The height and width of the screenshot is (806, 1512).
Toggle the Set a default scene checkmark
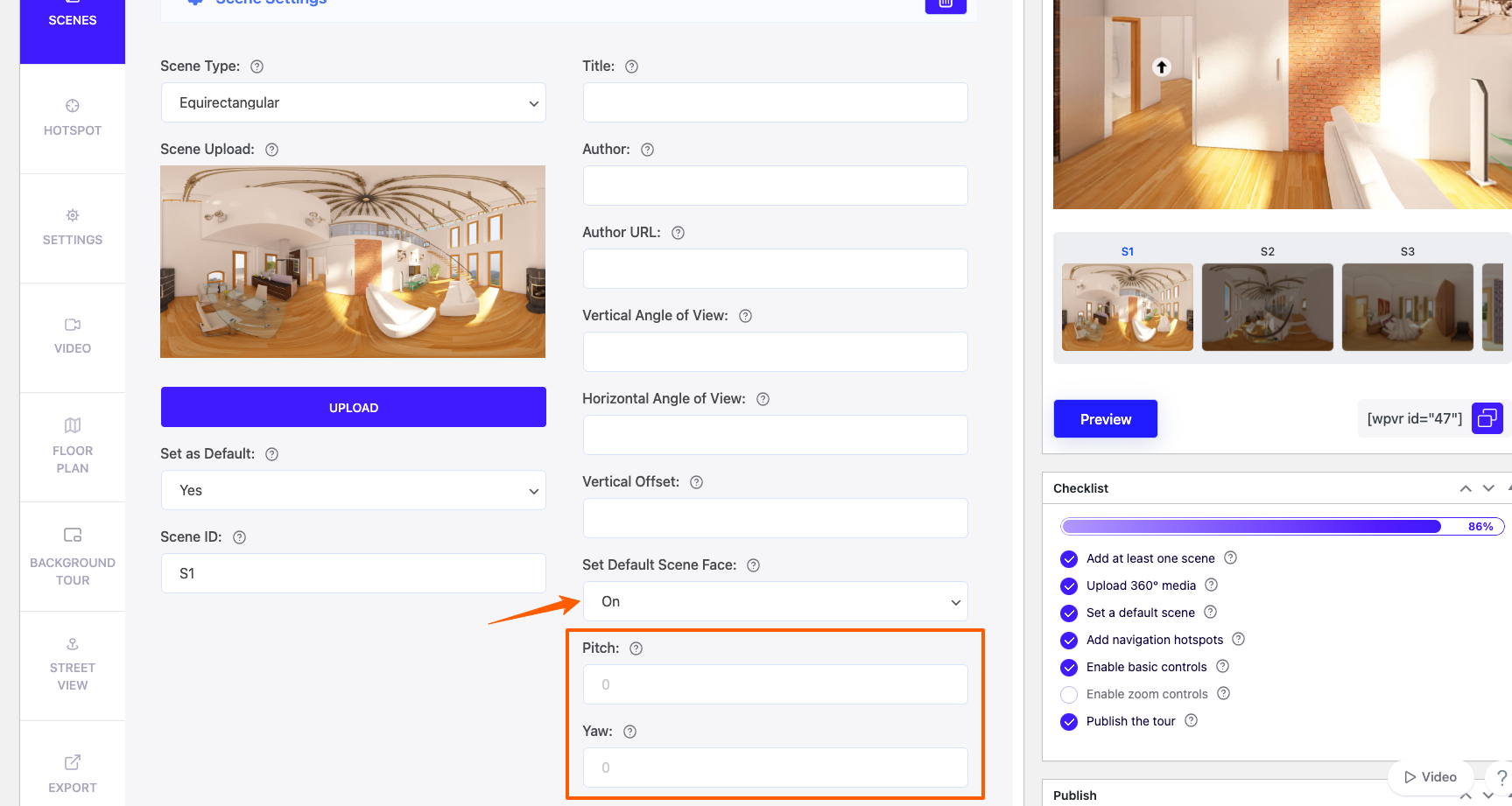(x=1068, y=613)
